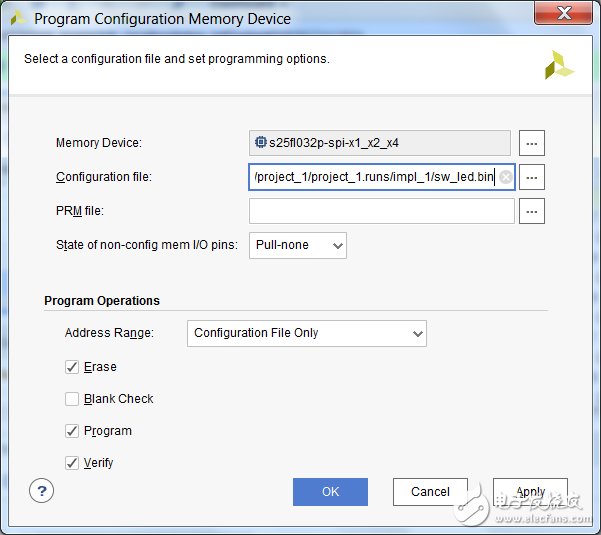Expand the Address Range dropdown
Viewport: 601px width, 535px height.
(306, 333)
